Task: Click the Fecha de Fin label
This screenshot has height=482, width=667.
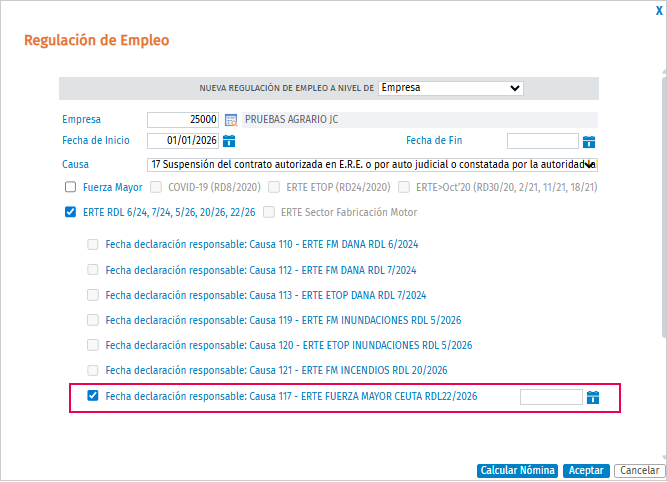Action: pyautogui.click(x=434, y=140)
